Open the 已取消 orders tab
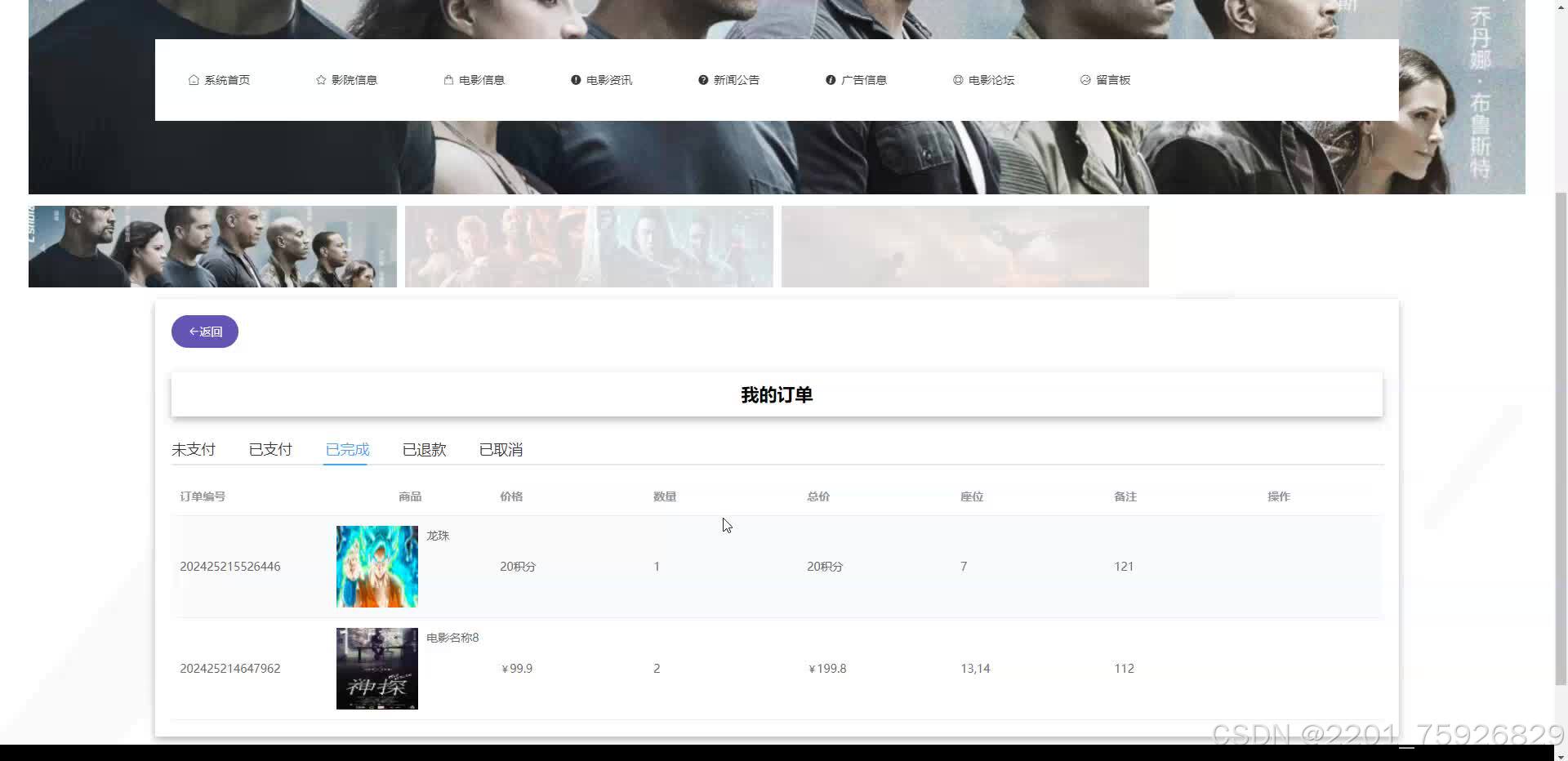The height and width of the screenshot is (761, 1568). 501,450
